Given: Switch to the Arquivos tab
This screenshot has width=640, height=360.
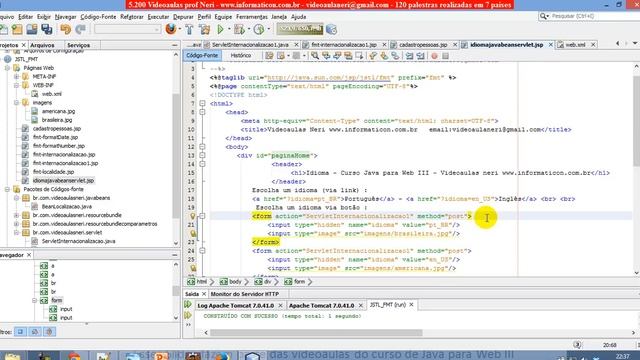Looking at the screenshot, I should [42, 45].
